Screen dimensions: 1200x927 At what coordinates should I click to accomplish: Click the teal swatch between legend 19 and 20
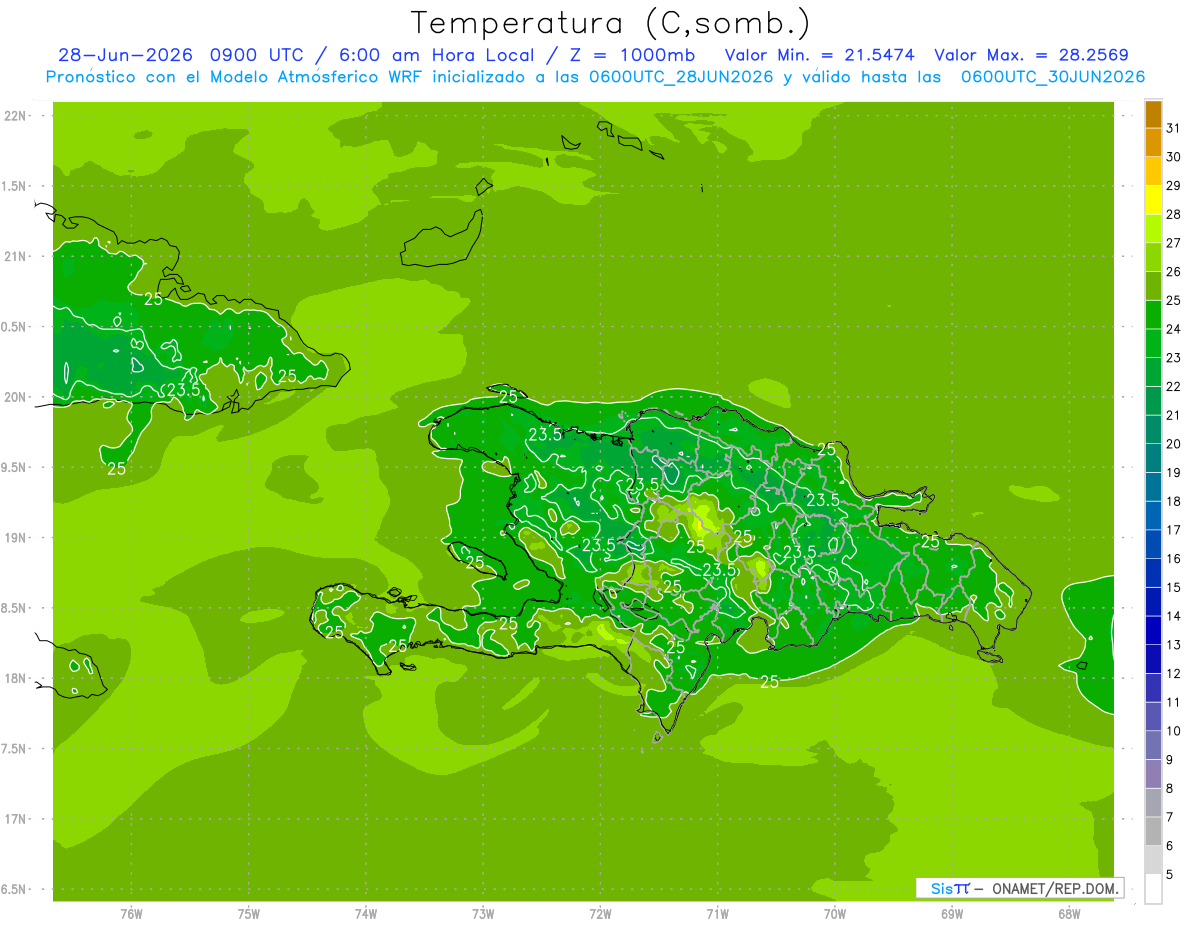pyautogui.click(x=1153, y=458)
